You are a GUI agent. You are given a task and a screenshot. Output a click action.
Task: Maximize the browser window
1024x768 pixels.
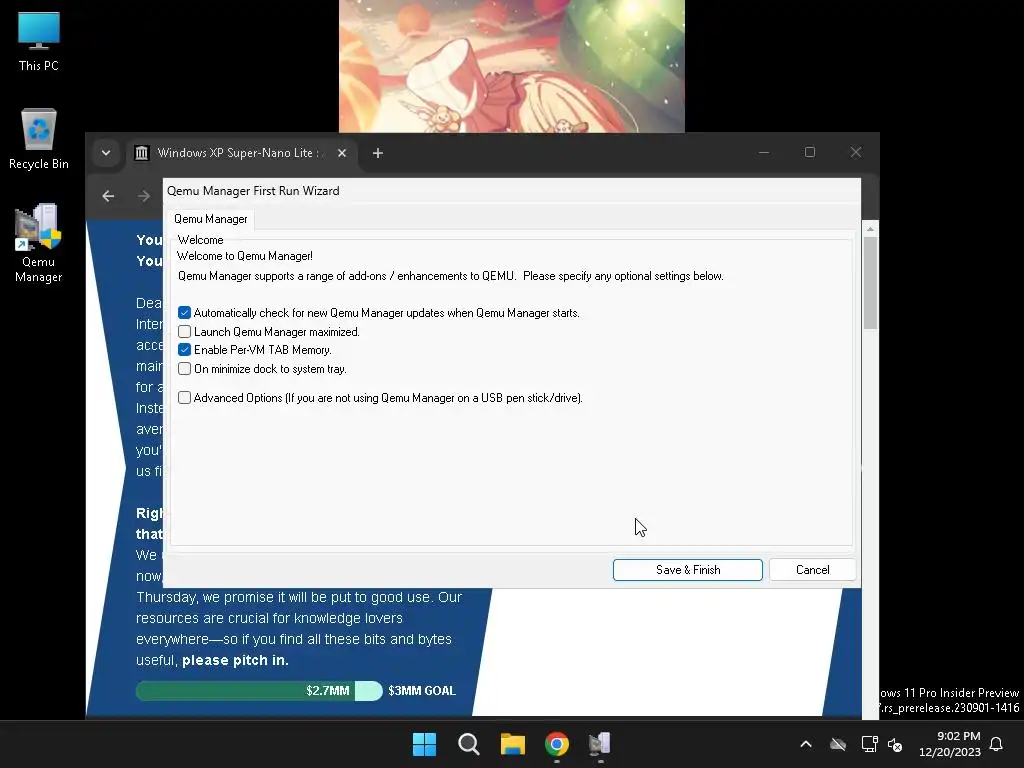click(x=810, y=153)
